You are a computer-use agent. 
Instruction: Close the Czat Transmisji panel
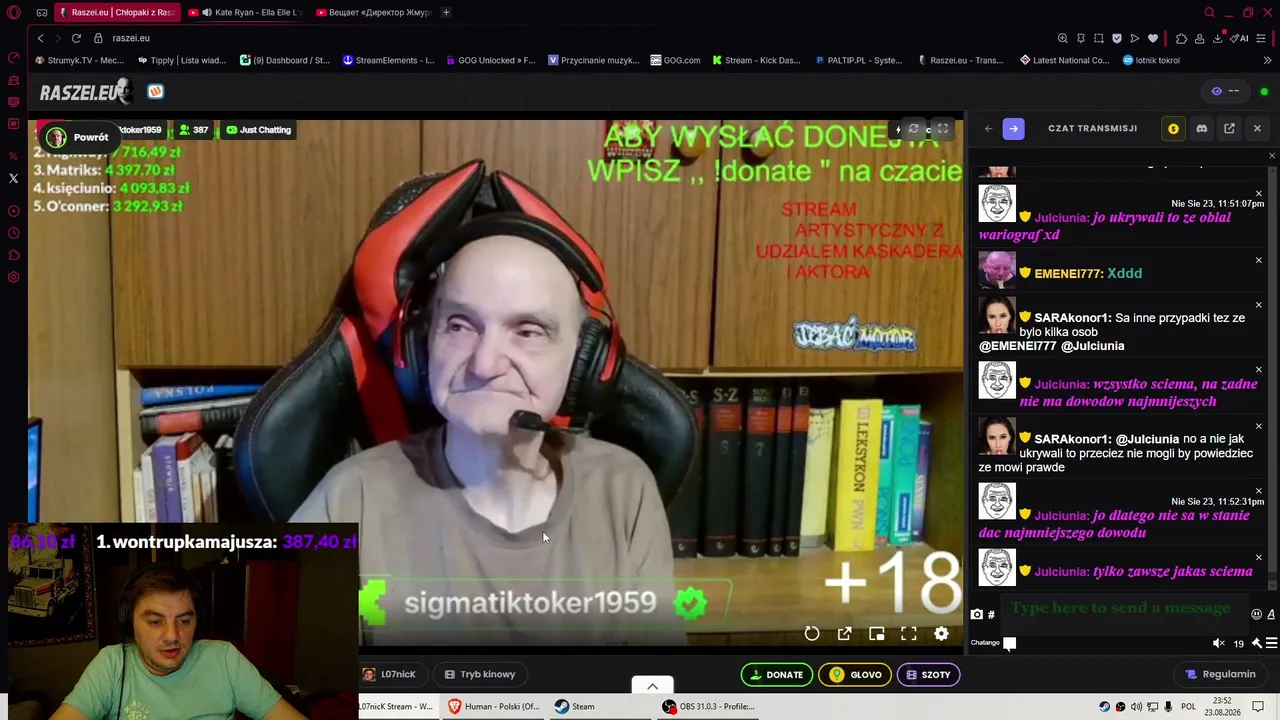click(1257, 129)
